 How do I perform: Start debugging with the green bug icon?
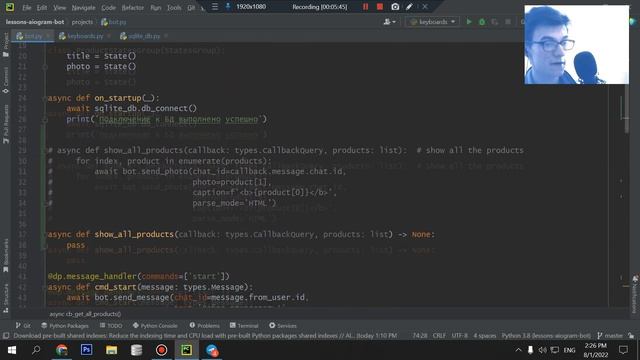click(x=482, y=22)
